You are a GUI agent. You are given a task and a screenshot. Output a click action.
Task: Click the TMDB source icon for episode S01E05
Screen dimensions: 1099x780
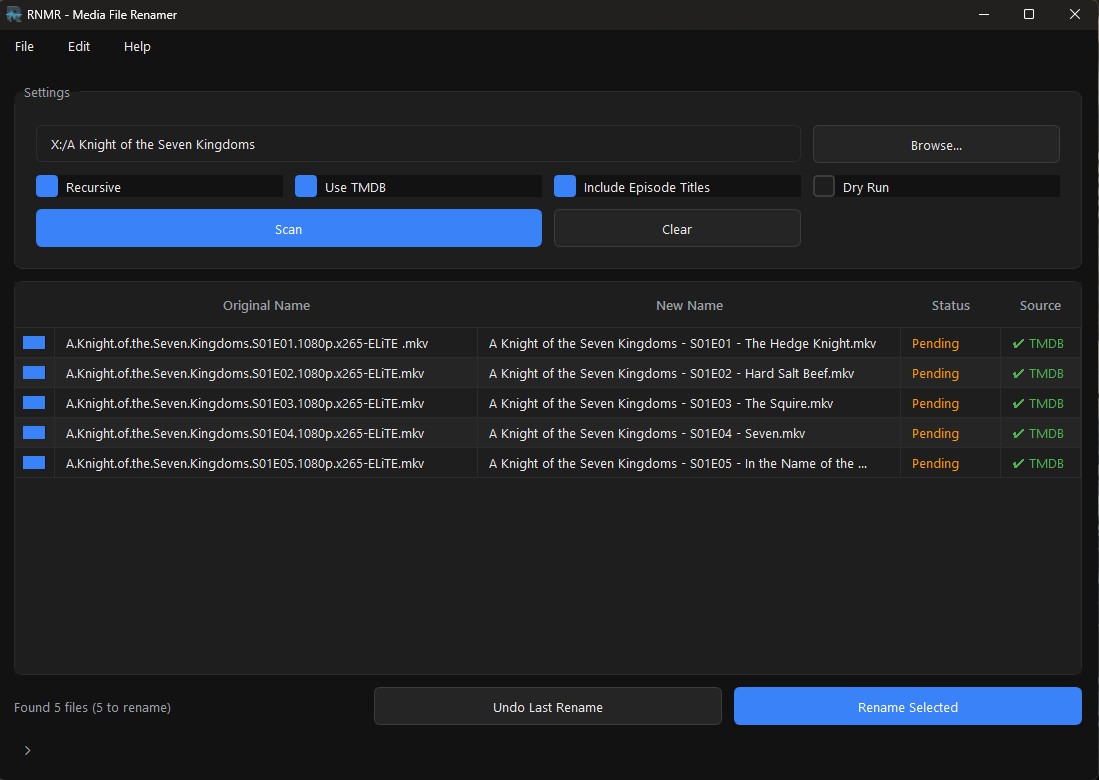pyautogui.click(x=1040, y=463)
